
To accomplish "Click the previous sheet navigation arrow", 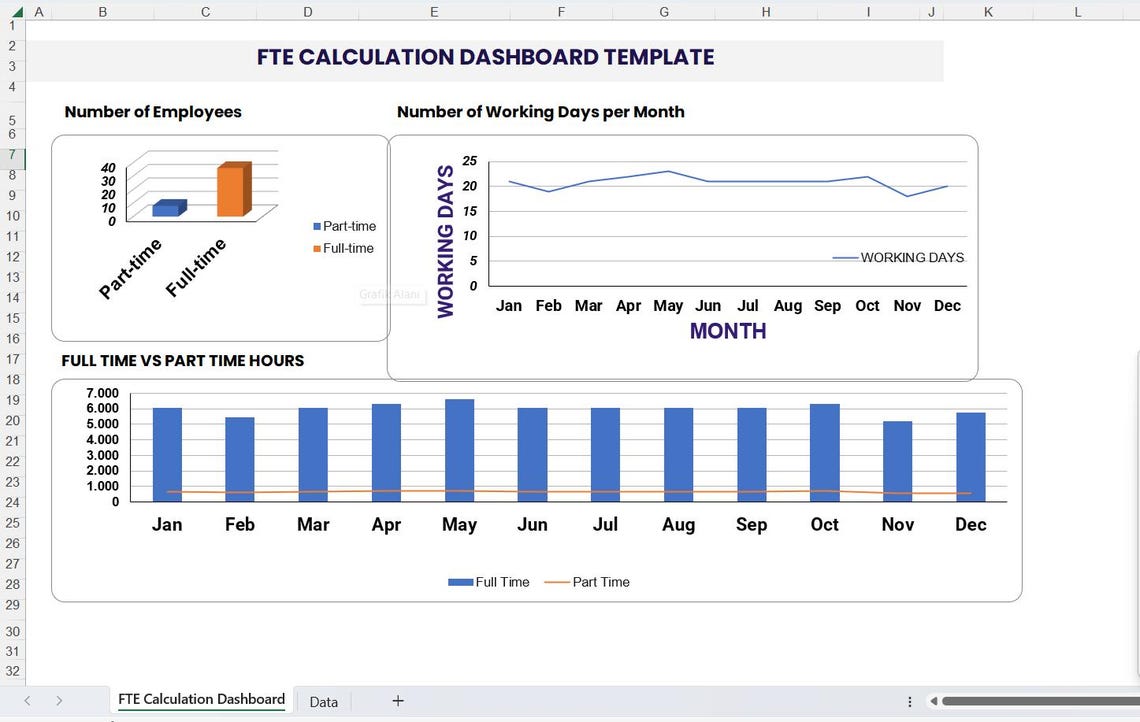I will coord(27,701).
